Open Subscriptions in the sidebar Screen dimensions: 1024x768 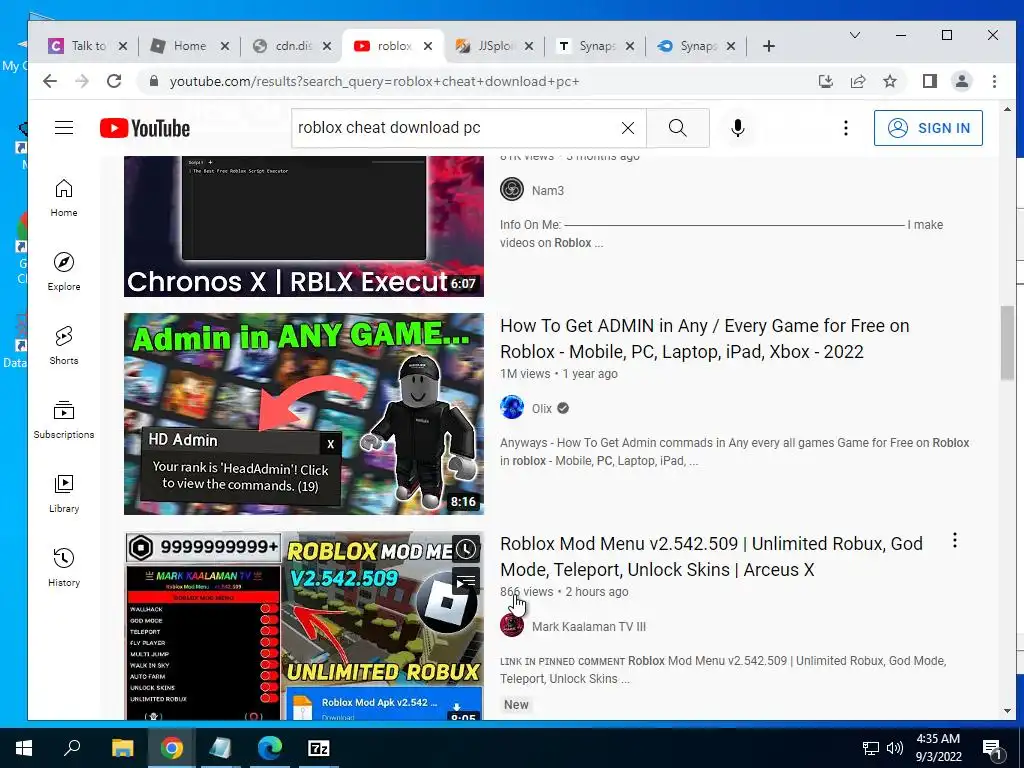[x=64, y=419]
